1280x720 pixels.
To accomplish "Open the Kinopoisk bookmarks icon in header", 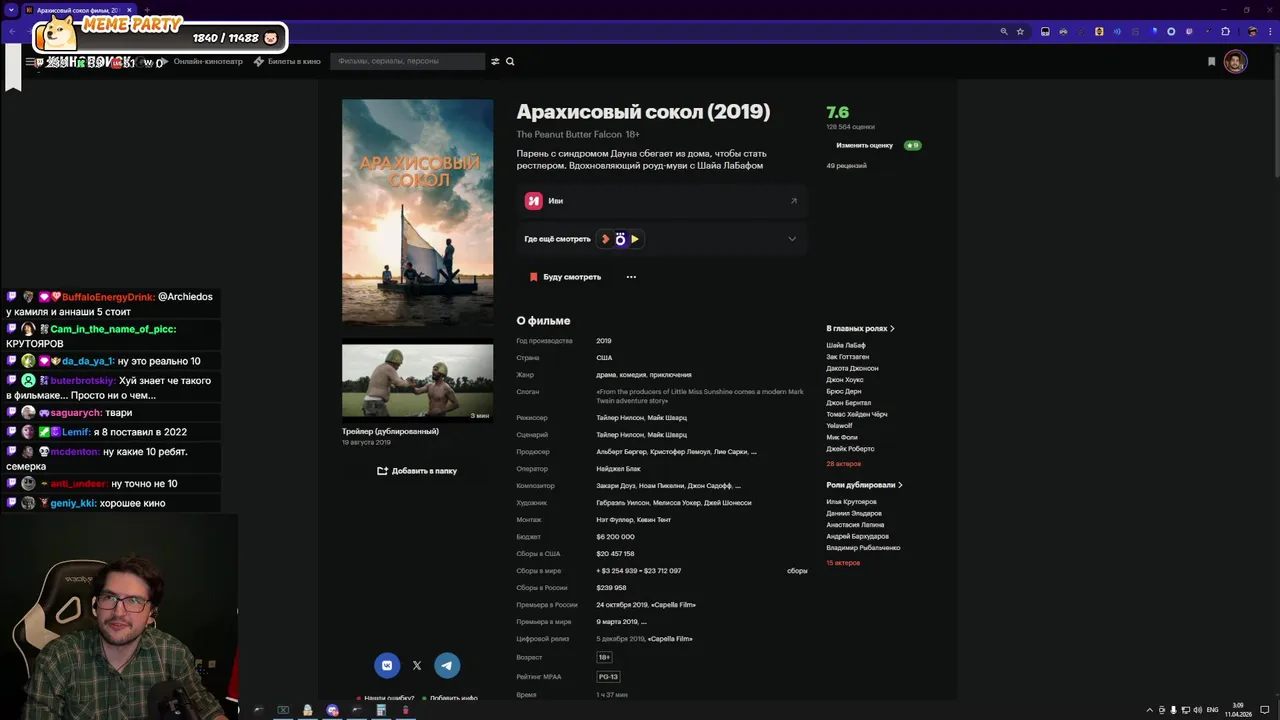I will pyautogui.click(x=1211, y=61).
